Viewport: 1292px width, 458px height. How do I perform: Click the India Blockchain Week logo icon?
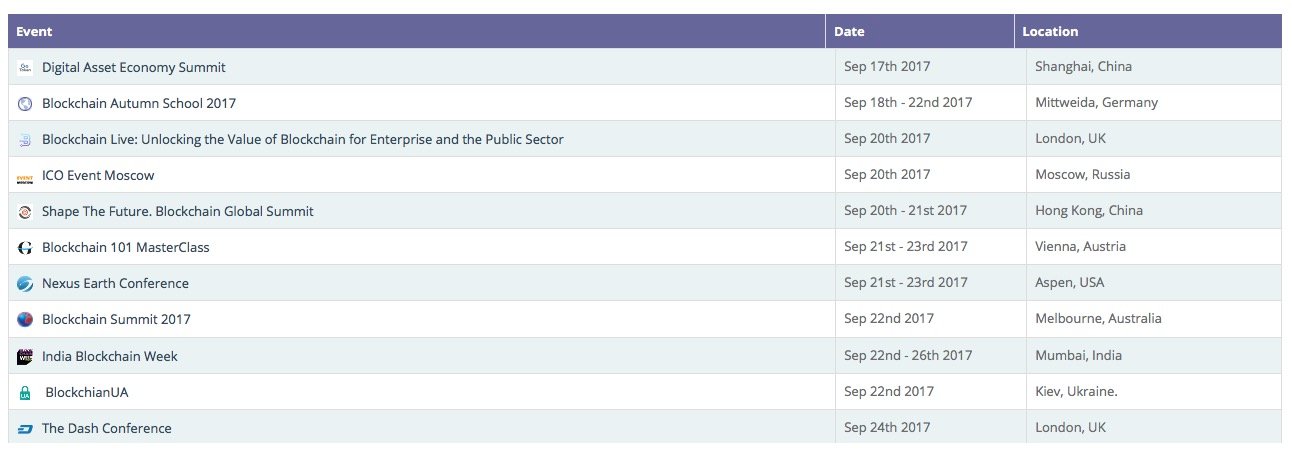click(x=25, y=357)
